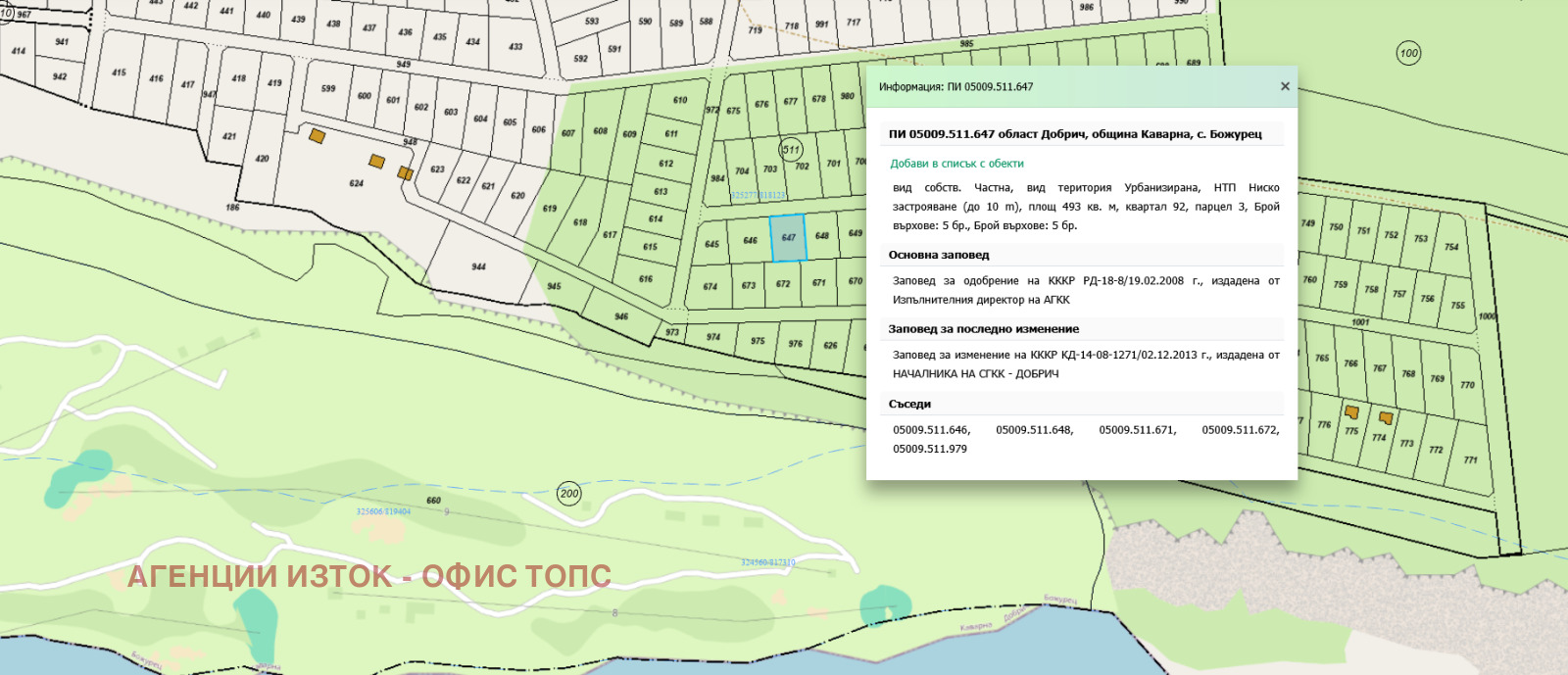Click 'Добави в списък с обекти' link
This screenshot has height=675, width=1568.
(956, 164)
